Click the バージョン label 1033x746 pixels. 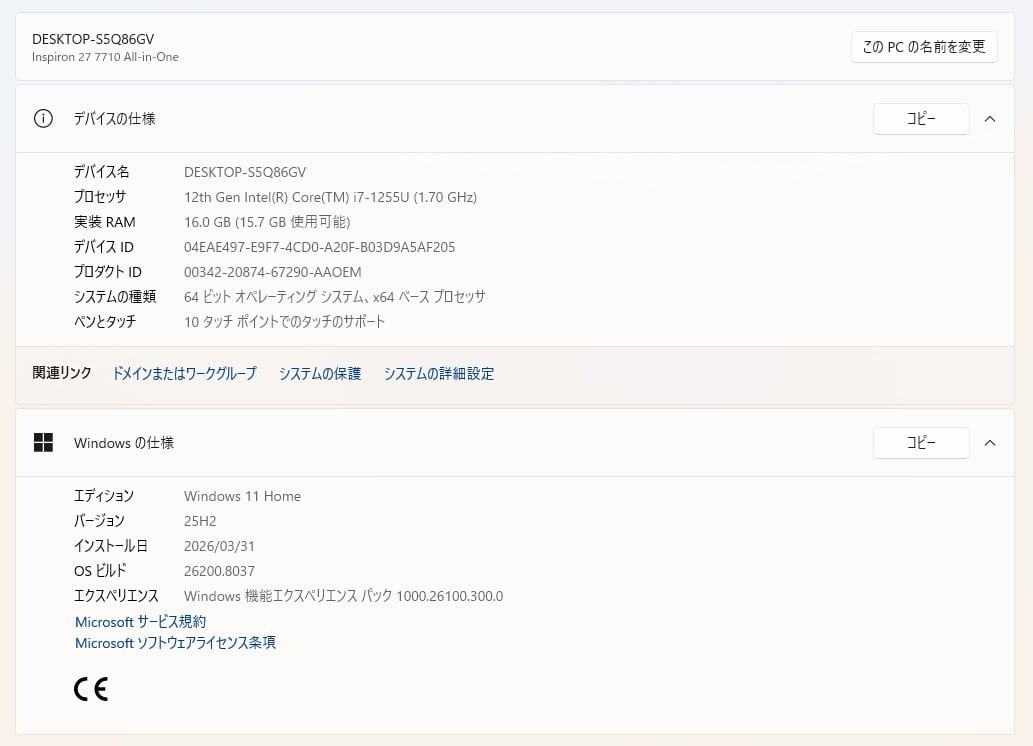(99, 521)
